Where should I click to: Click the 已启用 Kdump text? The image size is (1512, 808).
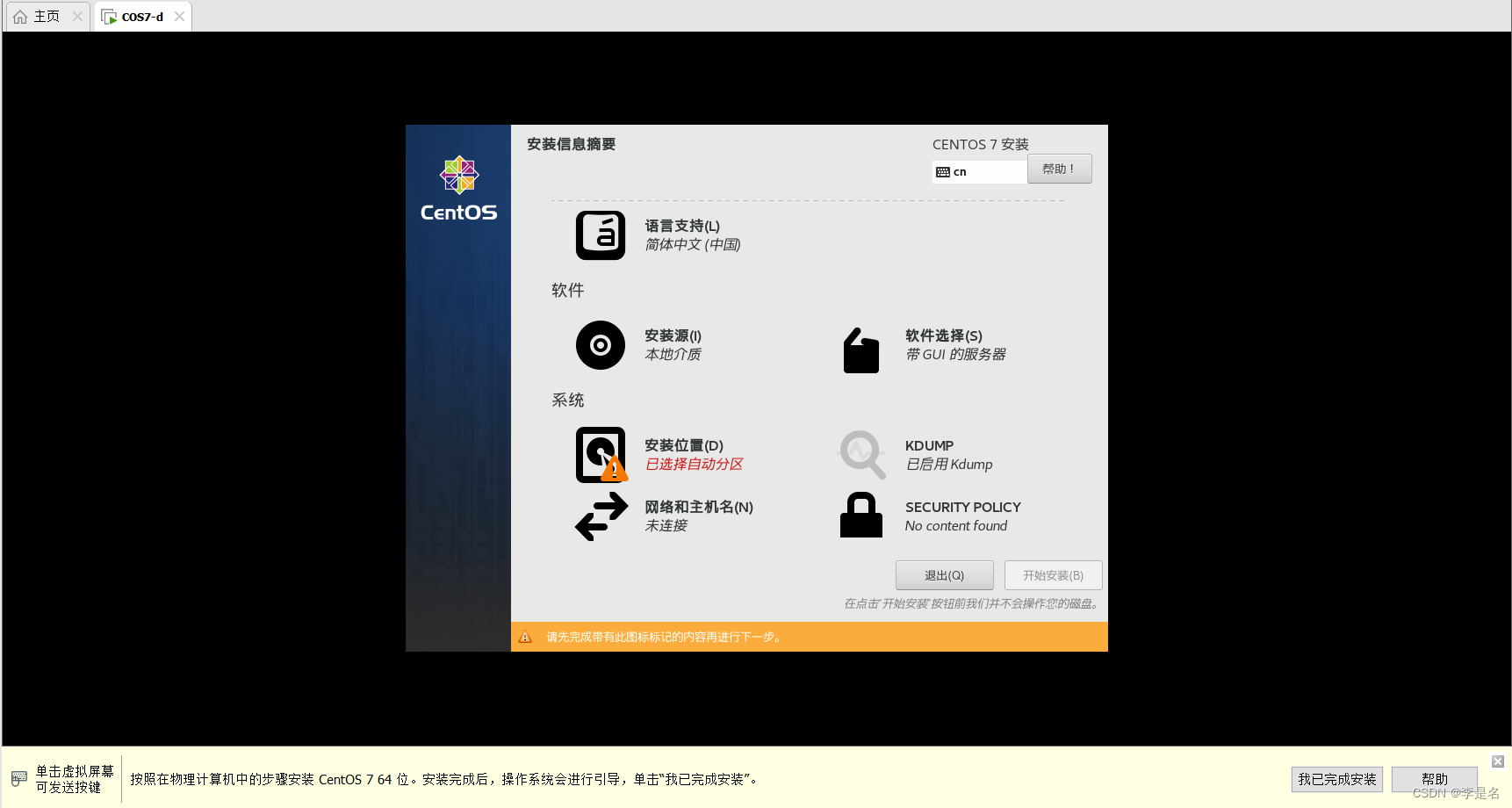[x=949, y=465]
